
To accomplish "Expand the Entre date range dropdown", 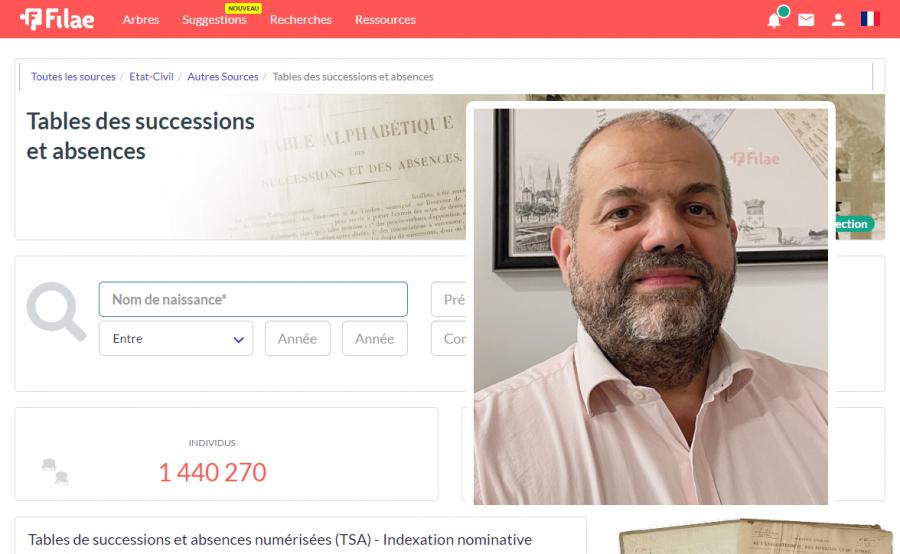I will [176, 338].
